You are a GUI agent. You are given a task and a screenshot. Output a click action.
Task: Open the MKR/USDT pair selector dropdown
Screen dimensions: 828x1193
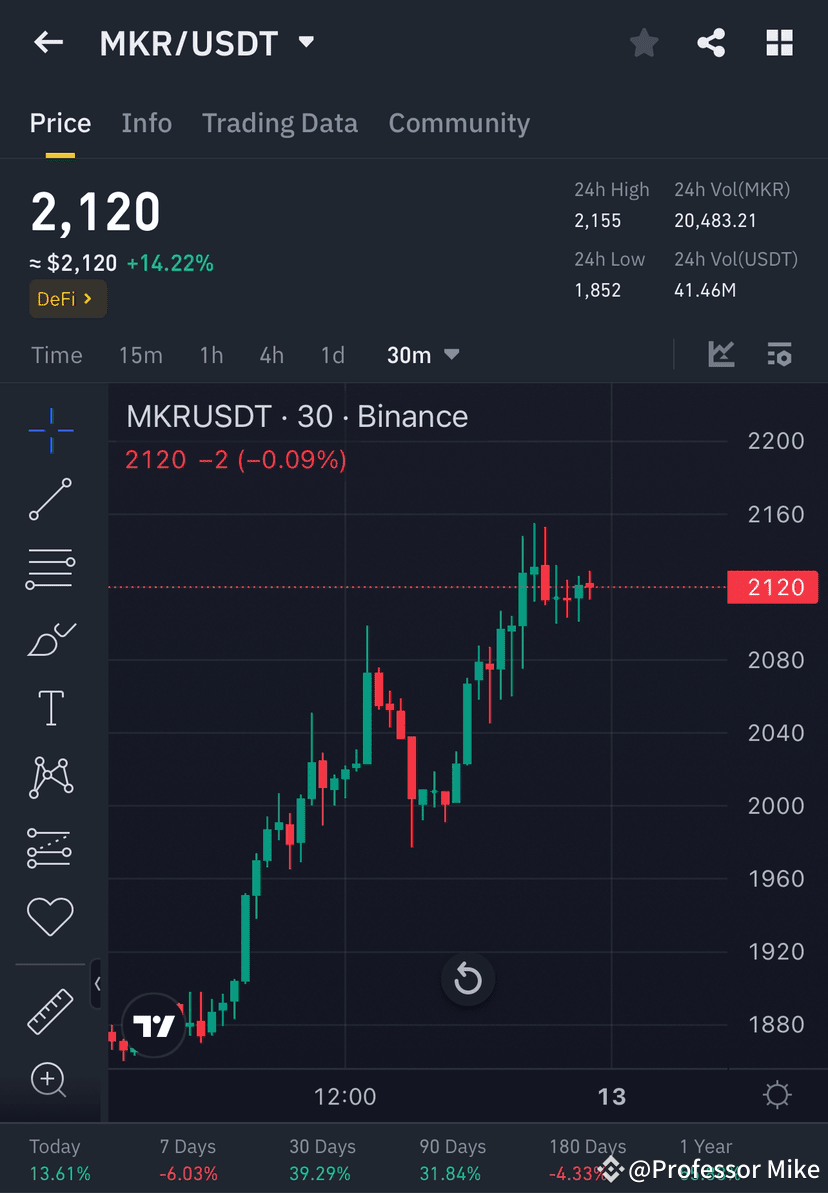[x=306, y=42]
